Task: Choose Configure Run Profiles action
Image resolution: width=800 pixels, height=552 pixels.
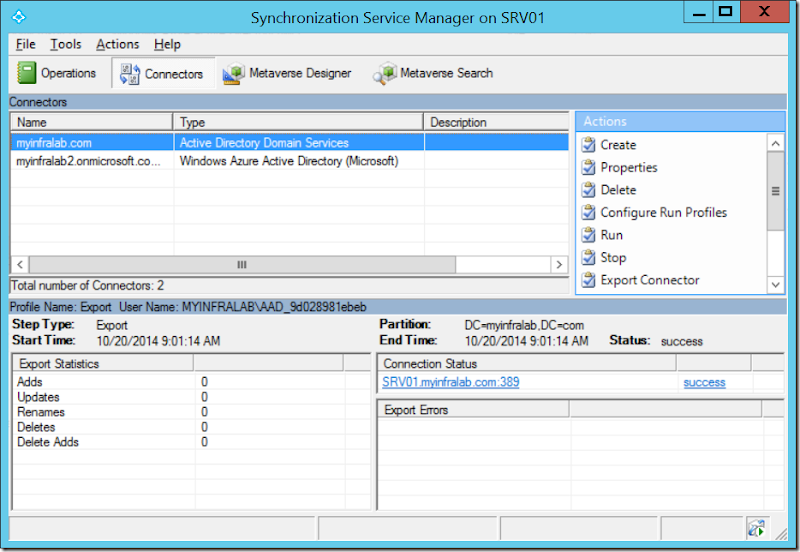Action: pyautogui.click(x=662, y=212)
